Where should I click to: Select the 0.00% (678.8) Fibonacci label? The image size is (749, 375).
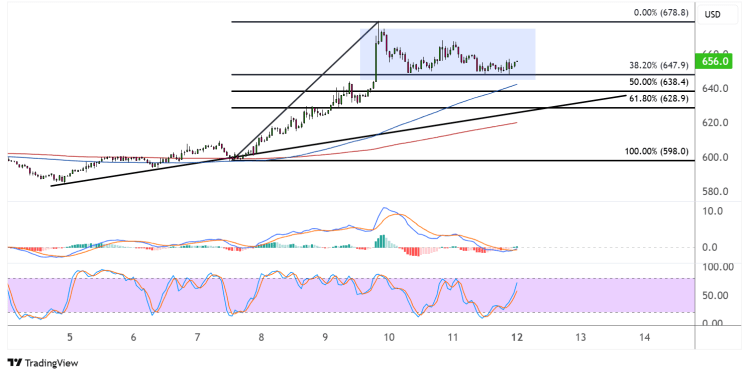[x=661, y=13]
